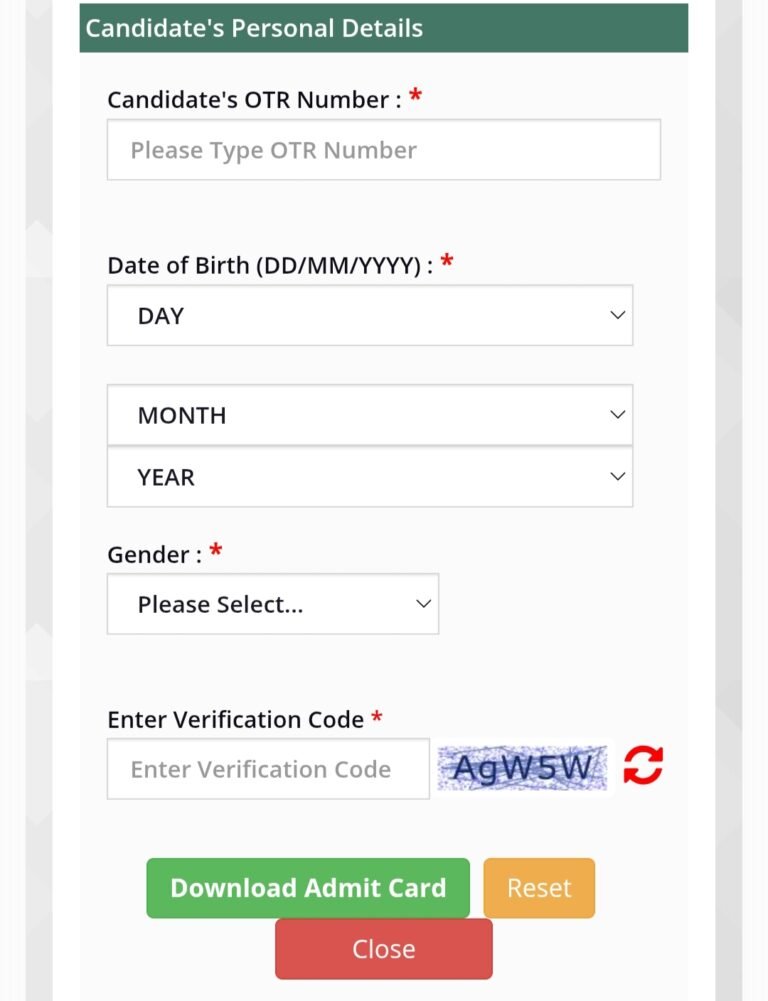Click the Candidate's OTR Number label
Screen dimensions: 768x1001
(x=254, y=100)
